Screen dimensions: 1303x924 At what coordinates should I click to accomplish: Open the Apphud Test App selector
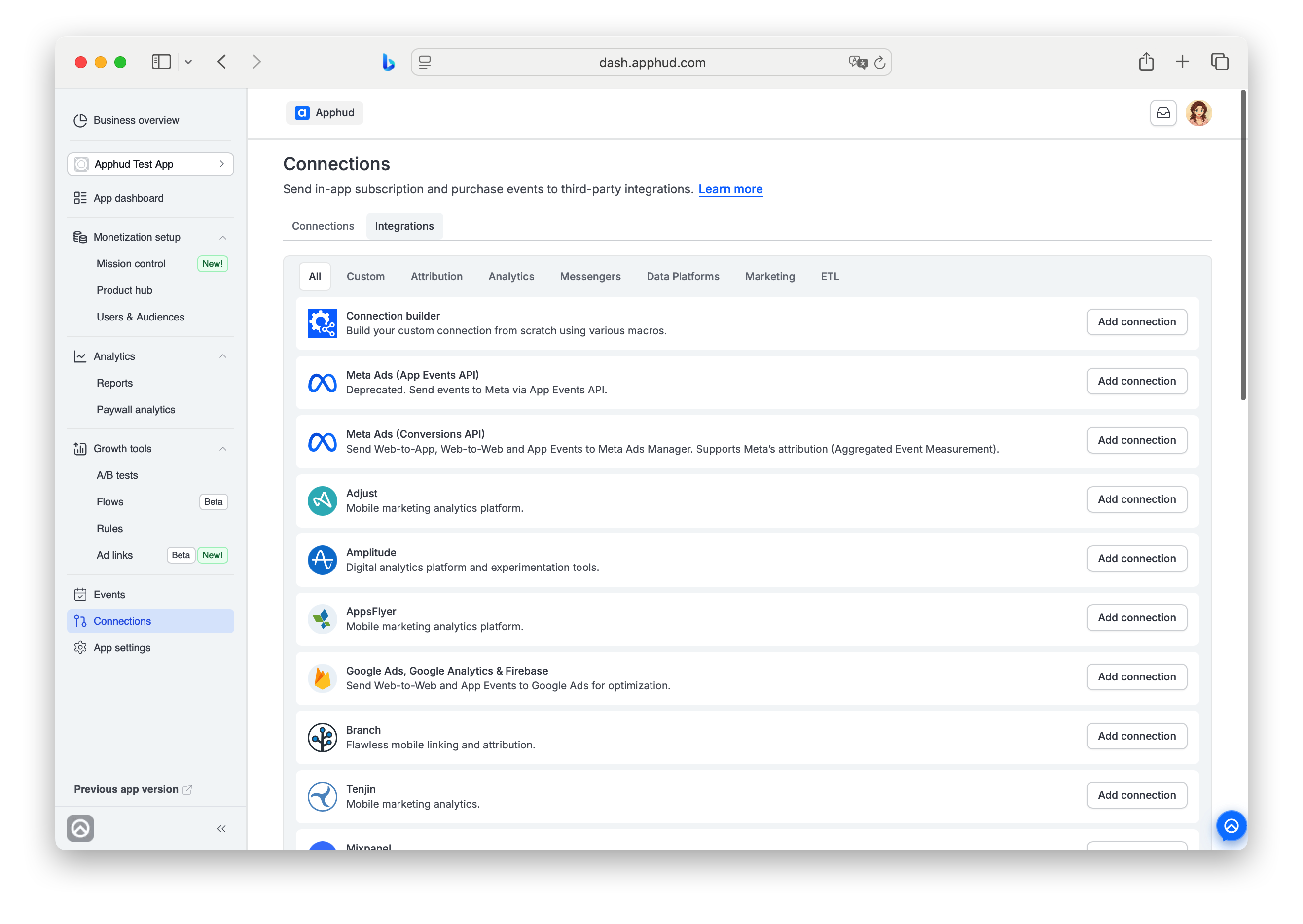click(151, 164)
